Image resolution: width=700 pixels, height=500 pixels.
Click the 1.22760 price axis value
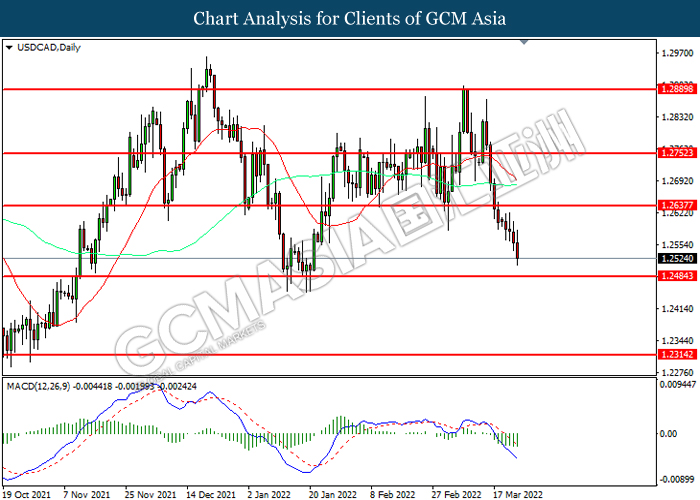point(678,372)
